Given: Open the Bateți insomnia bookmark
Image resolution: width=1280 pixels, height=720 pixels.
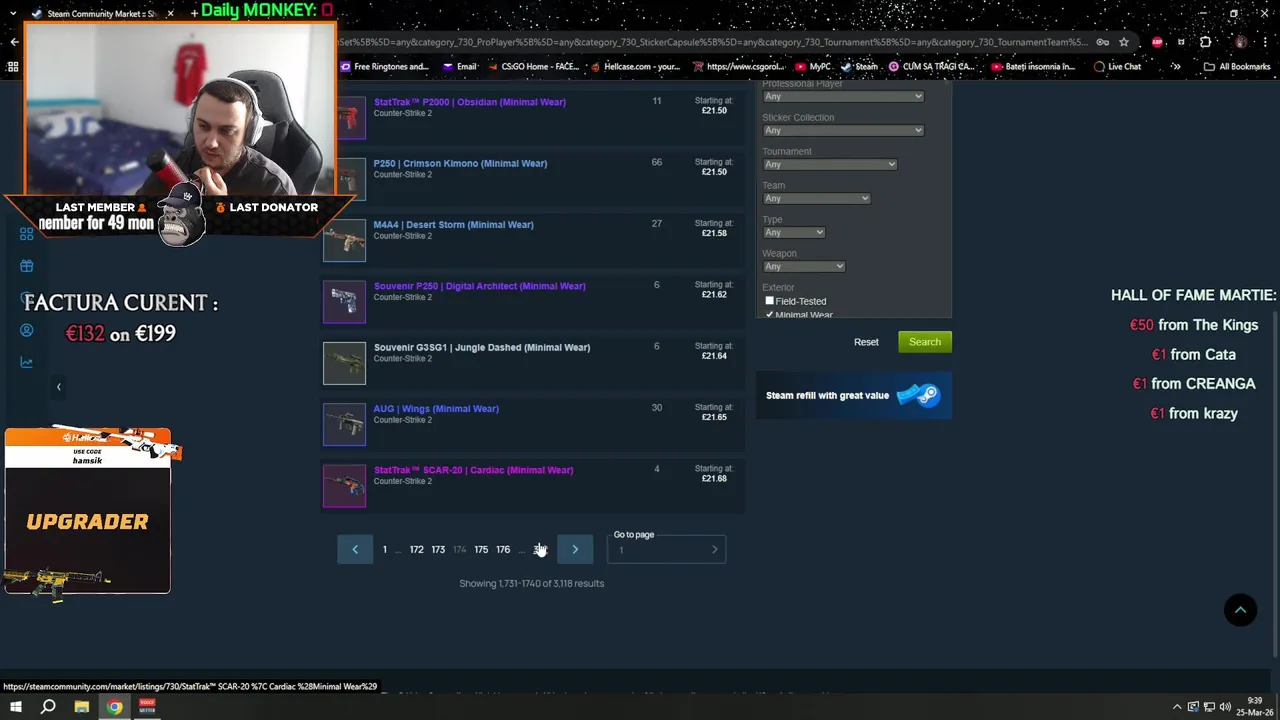Looking at the screenshot, I should click(1032, 67).
